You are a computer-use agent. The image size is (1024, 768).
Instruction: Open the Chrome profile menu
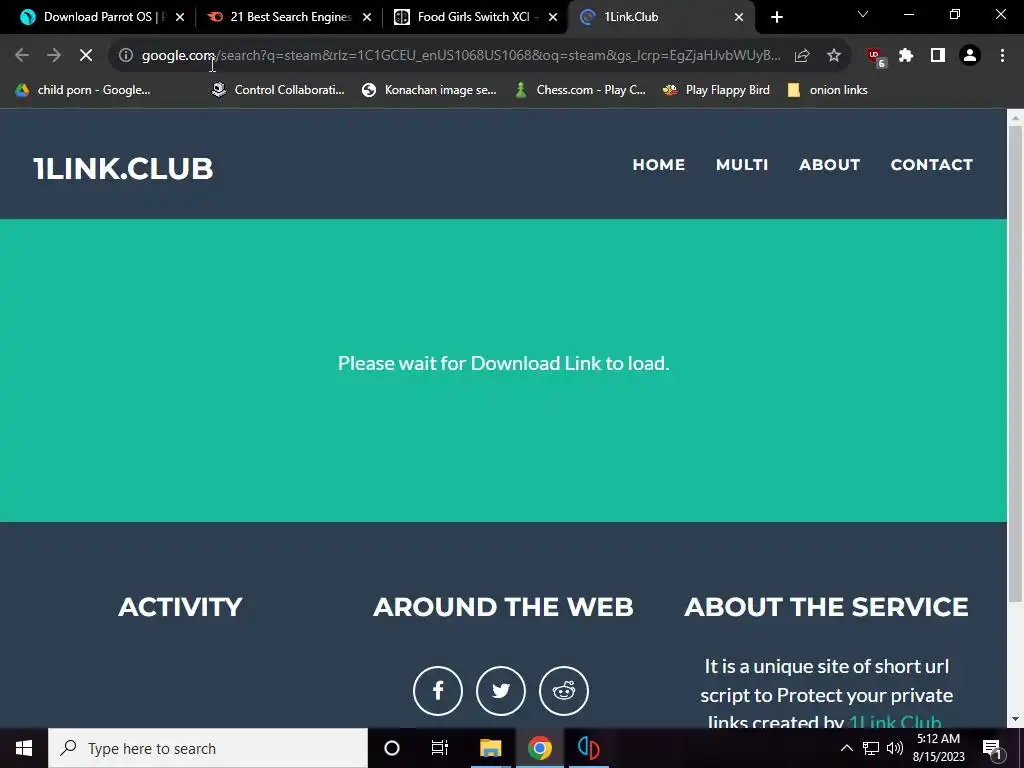970,56
